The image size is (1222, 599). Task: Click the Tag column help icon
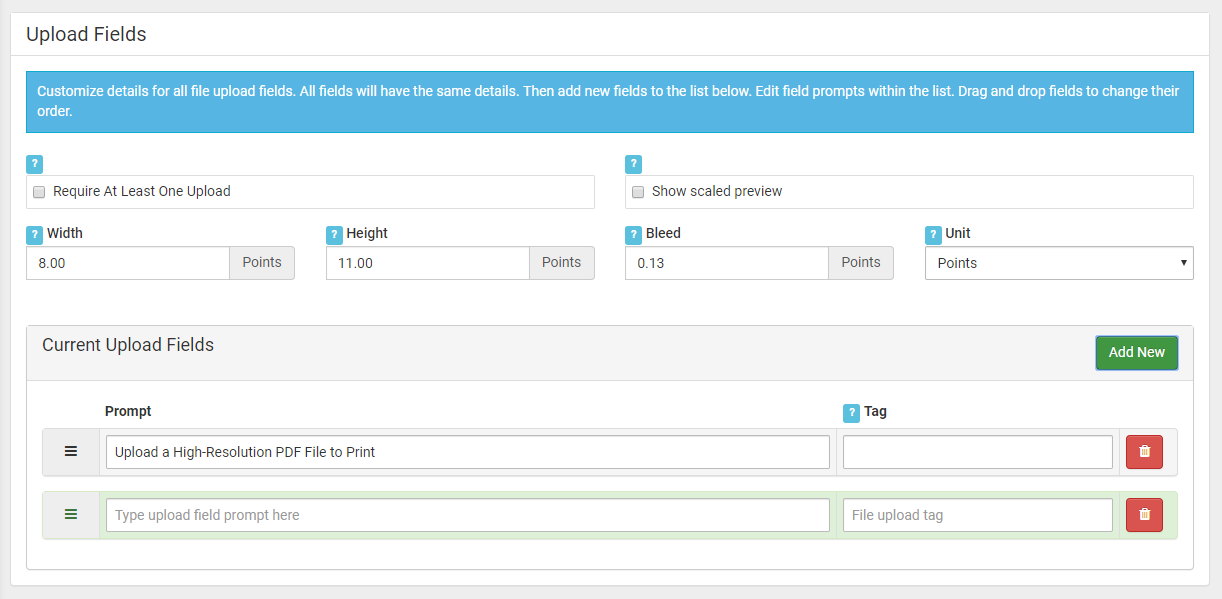click(851, 412)
